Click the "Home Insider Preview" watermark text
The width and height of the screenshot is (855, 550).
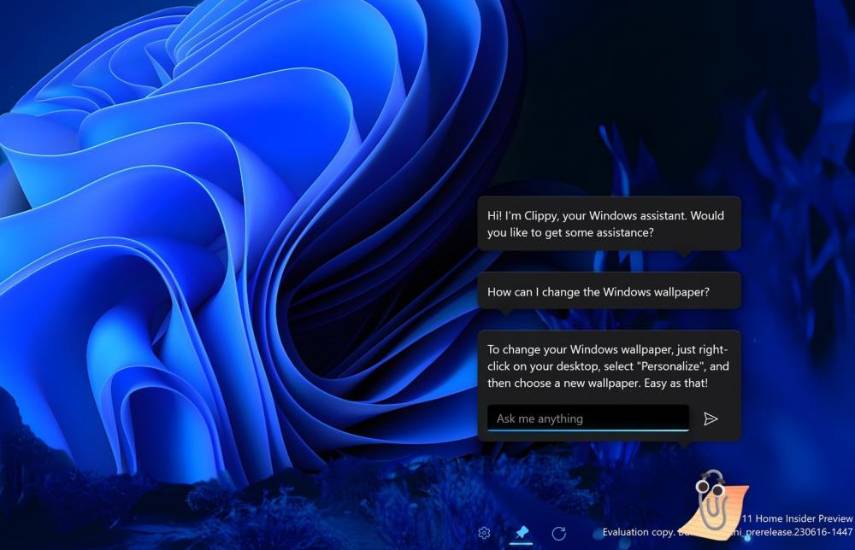click(798, 519)
